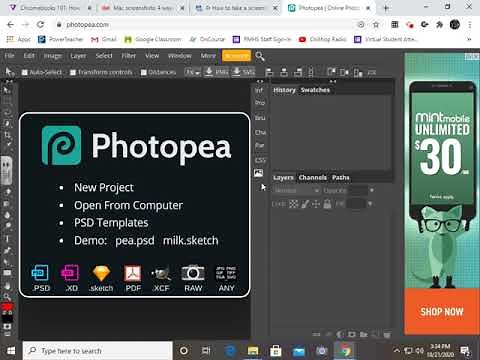
Task: Toggle lock all padlock icon
Action: (327, 204)
